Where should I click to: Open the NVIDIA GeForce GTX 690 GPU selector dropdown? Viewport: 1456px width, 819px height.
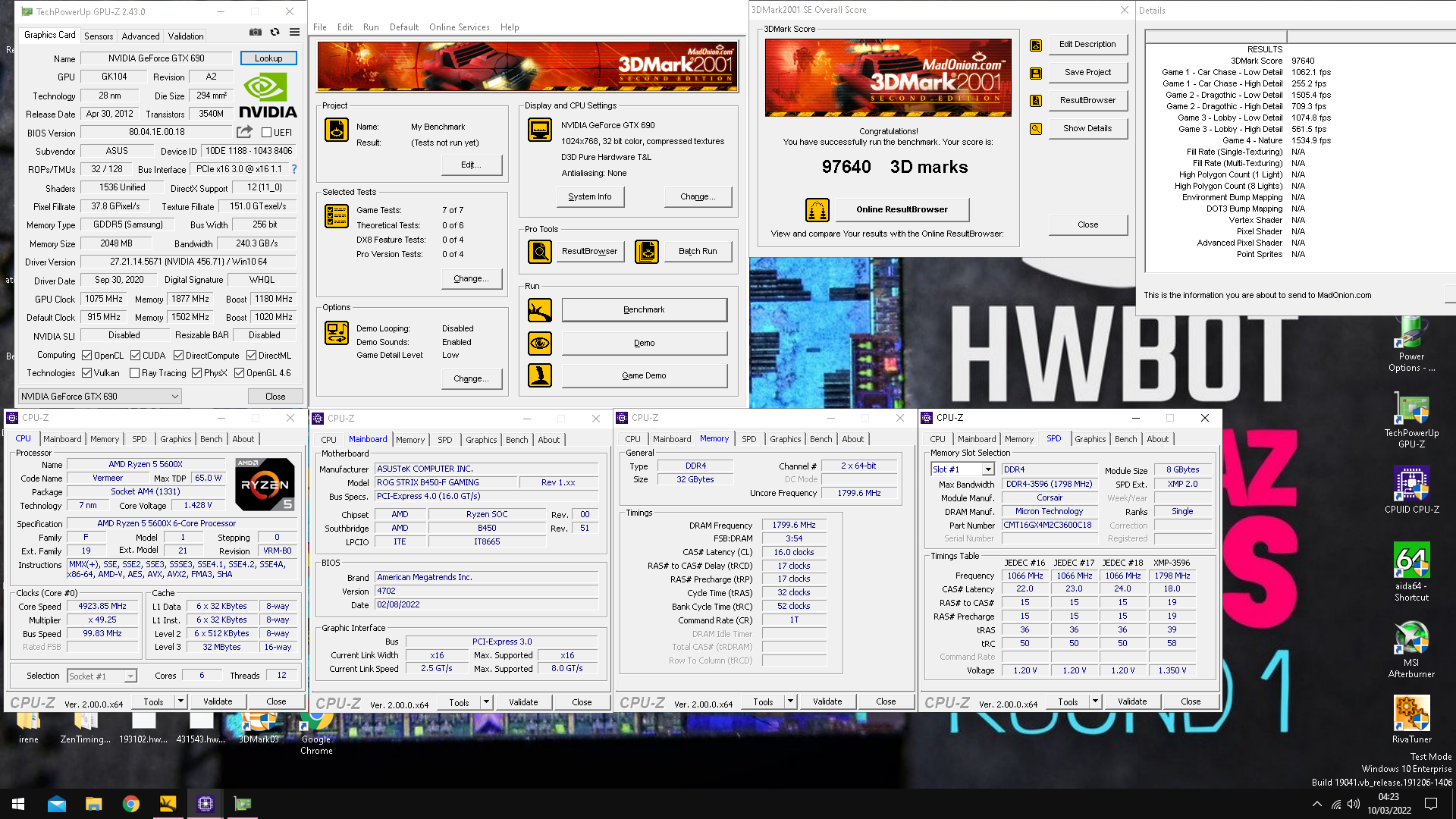point(100,397)
